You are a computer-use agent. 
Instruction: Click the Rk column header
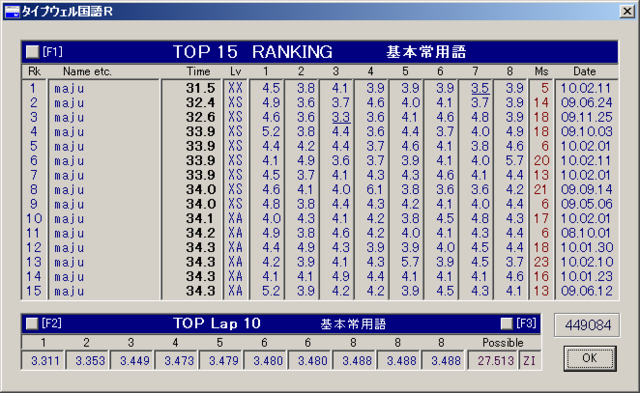[34, 71]
